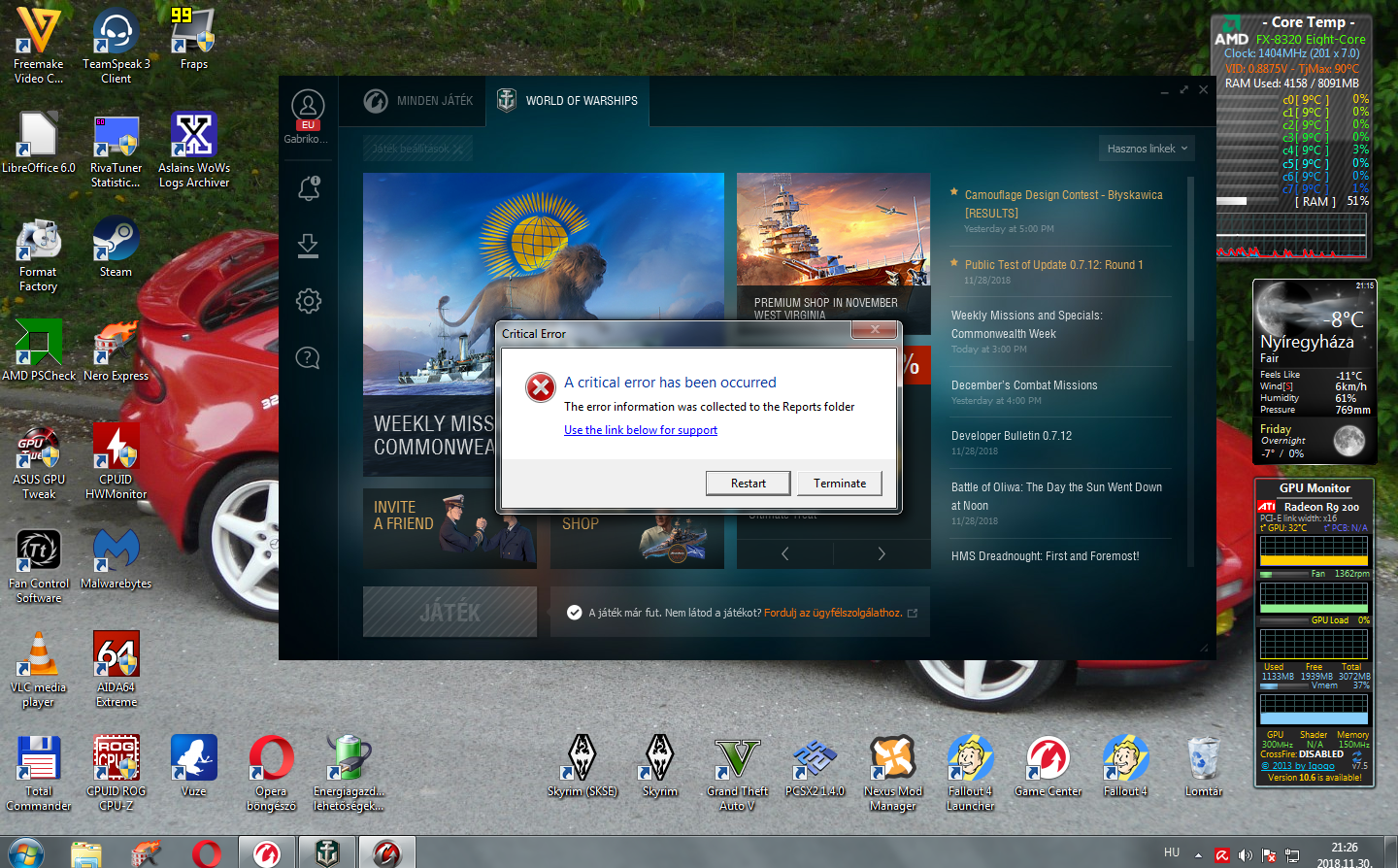The image size is (1398, 868).
Task: Open HMS Dreadnought: First and Foremost news
Action: tap(1046, 556)
